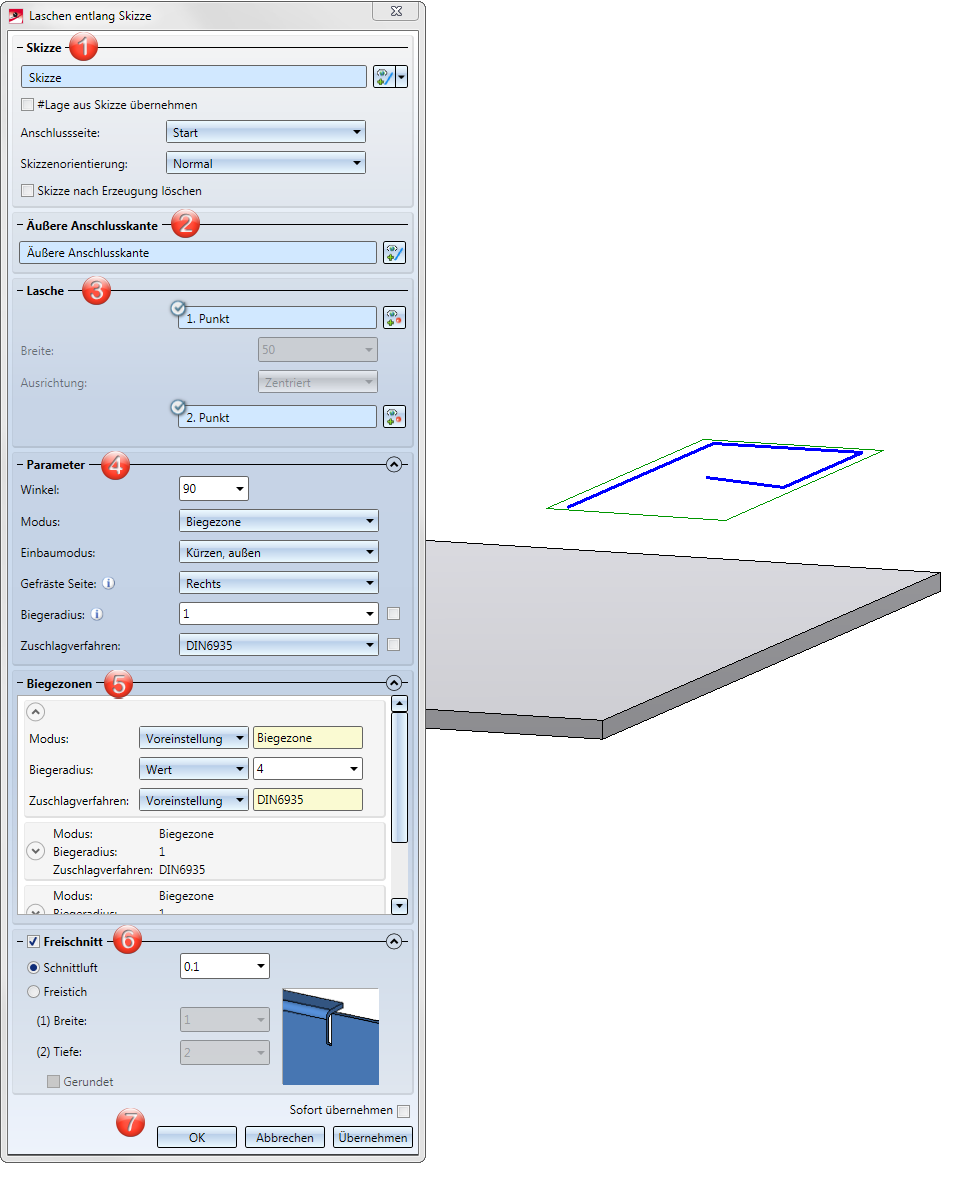Click the point picker icon for 1. Punkt
957x1178 pixels.
coord(394,318)
